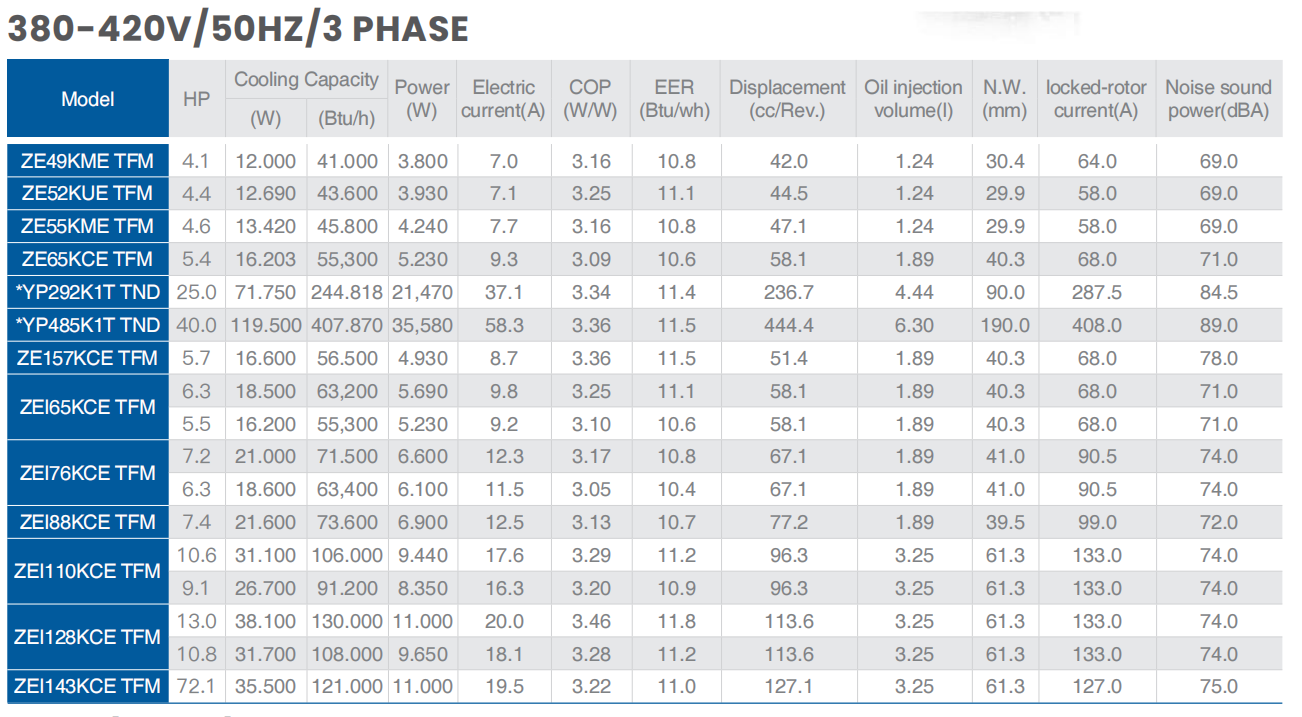
Task: Select the 84.5 noise sound power value
Action: tap(1218, 292)
